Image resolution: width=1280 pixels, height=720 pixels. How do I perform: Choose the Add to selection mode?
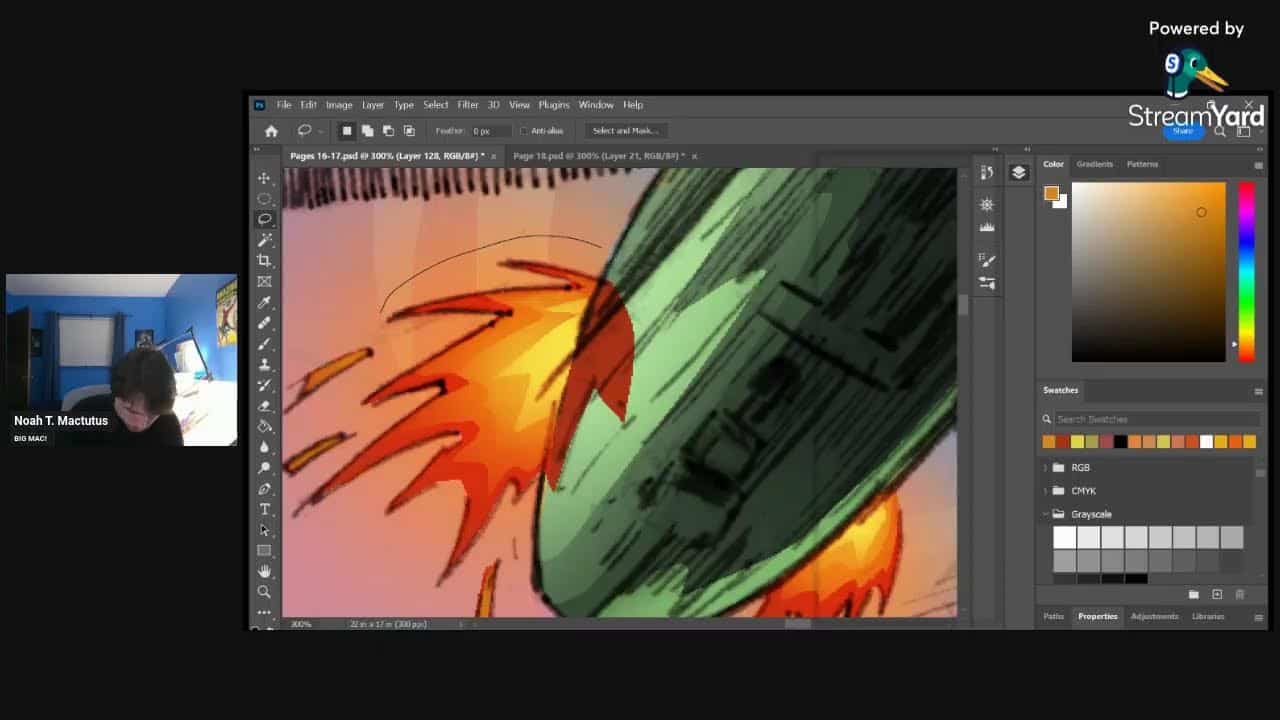367,131
